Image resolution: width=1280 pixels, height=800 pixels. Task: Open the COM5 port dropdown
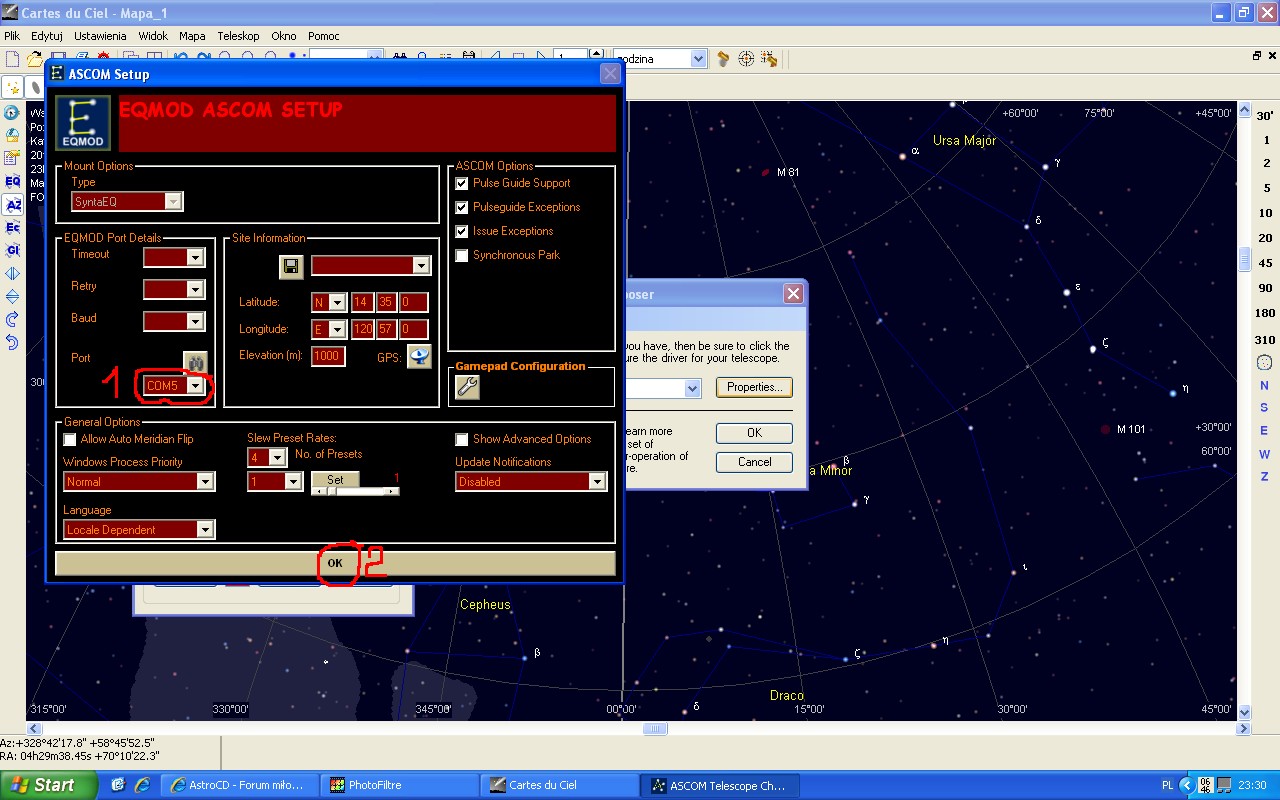pos(196,386)
